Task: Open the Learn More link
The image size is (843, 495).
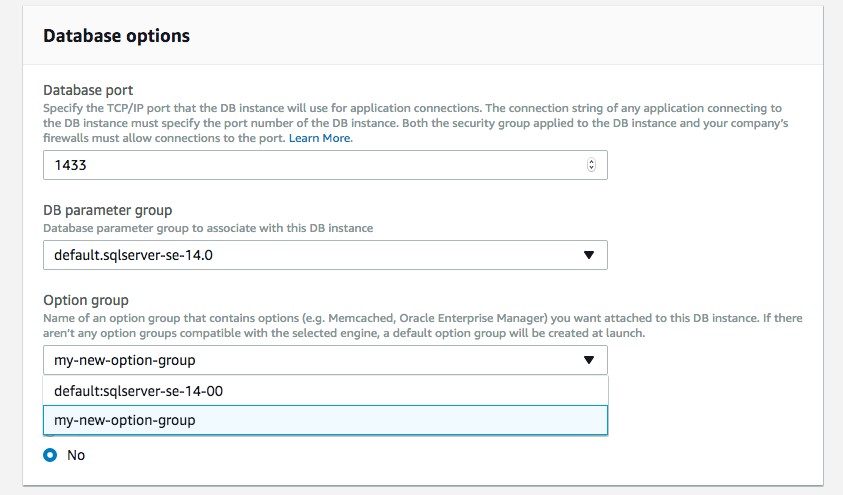Action: click(x=320, y=138)
